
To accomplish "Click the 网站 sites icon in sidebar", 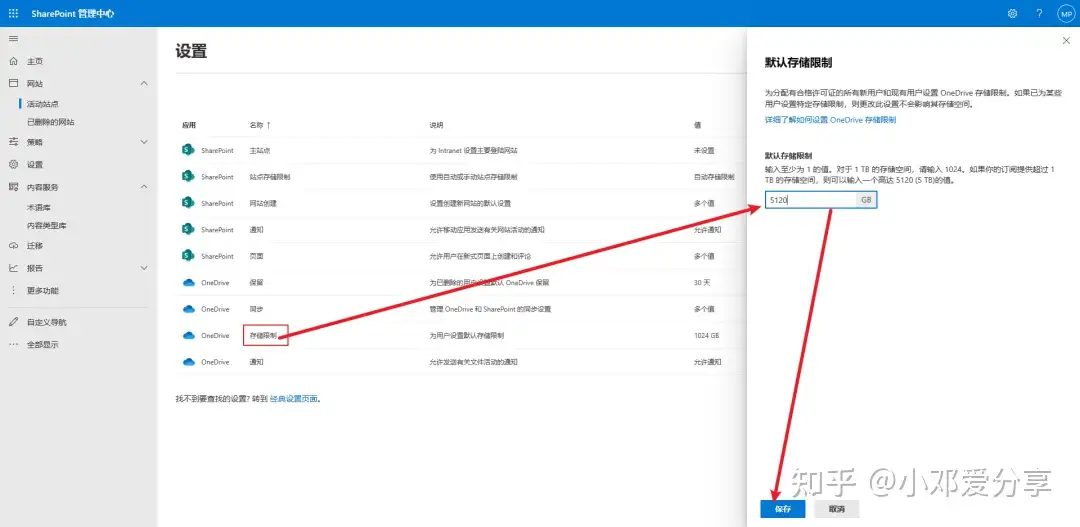I will [x=13, y=83].
